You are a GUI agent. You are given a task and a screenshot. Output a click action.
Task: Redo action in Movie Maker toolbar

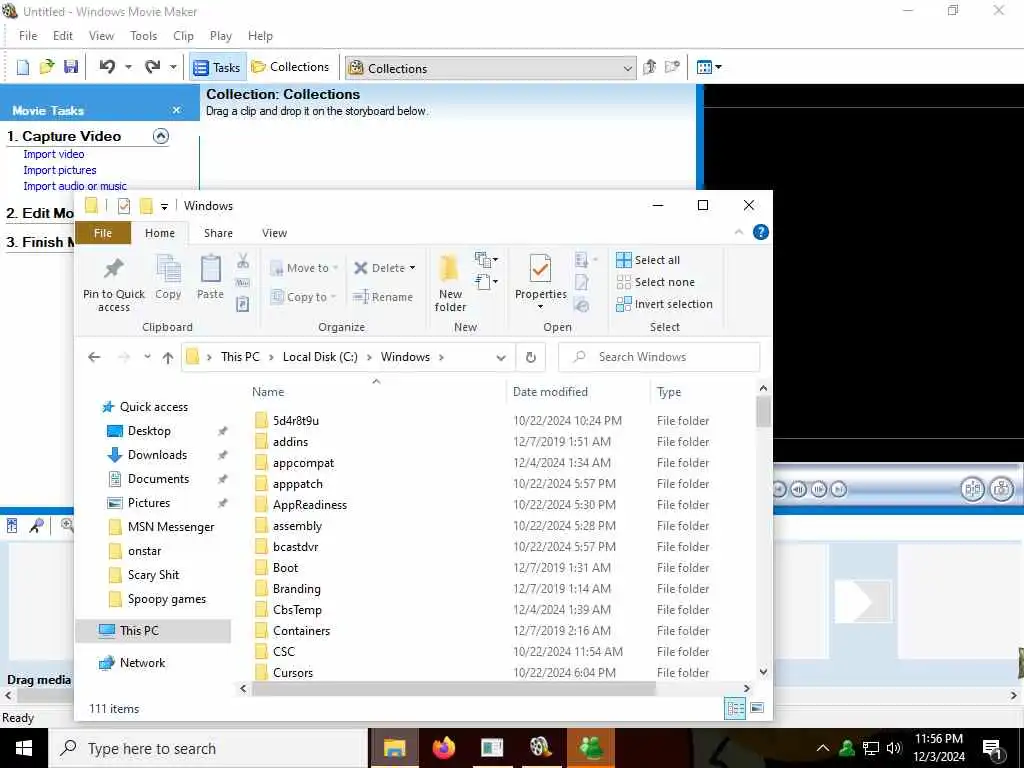[152, 67]
